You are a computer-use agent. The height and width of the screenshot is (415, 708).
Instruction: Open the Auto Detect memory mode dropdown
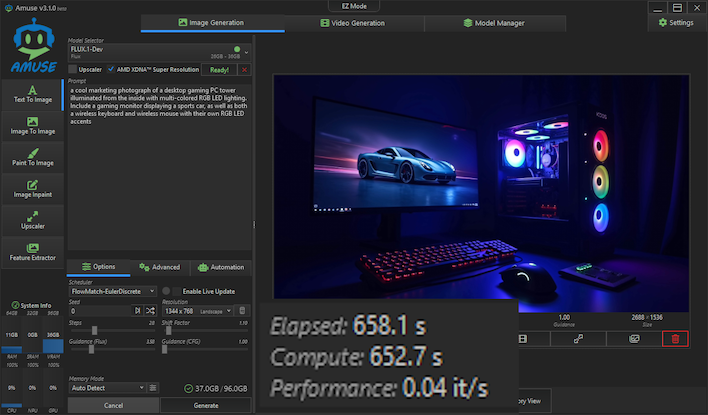pyautogui.click(x=107, y=388)
